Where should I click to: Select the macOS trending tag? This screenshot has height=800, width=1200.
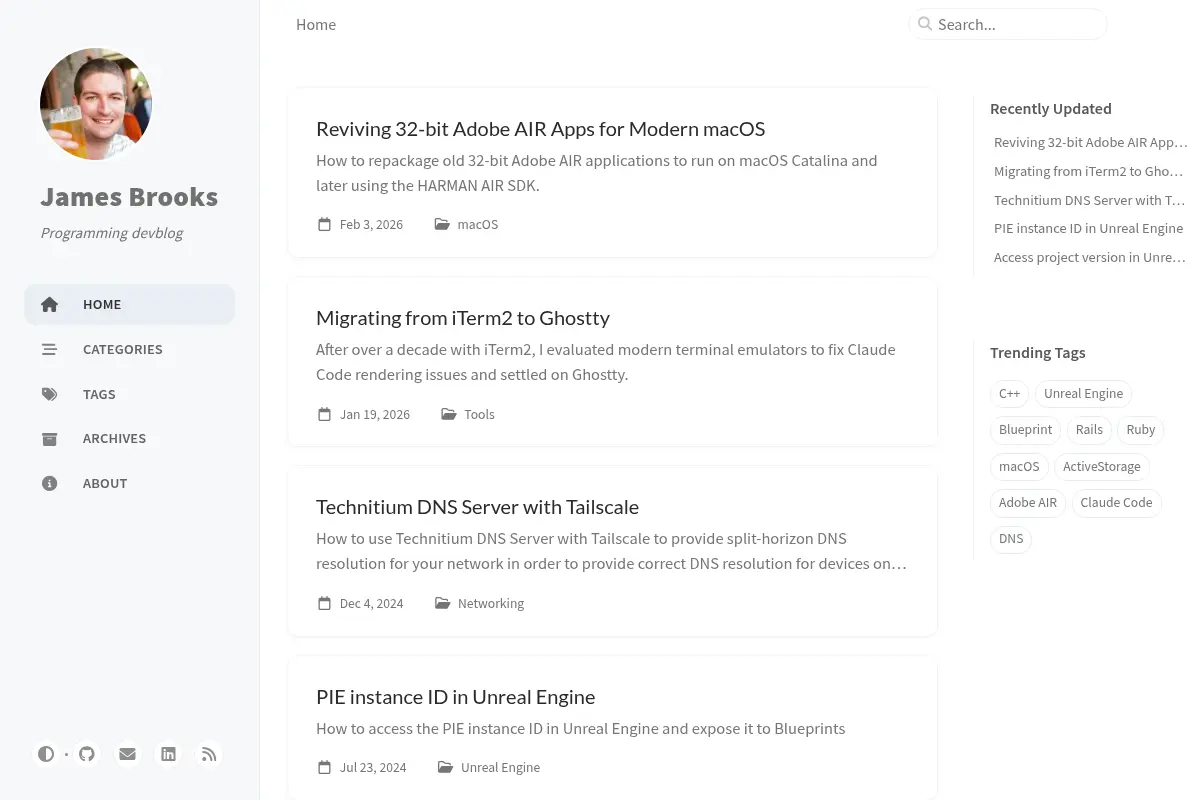point(1019,466)
